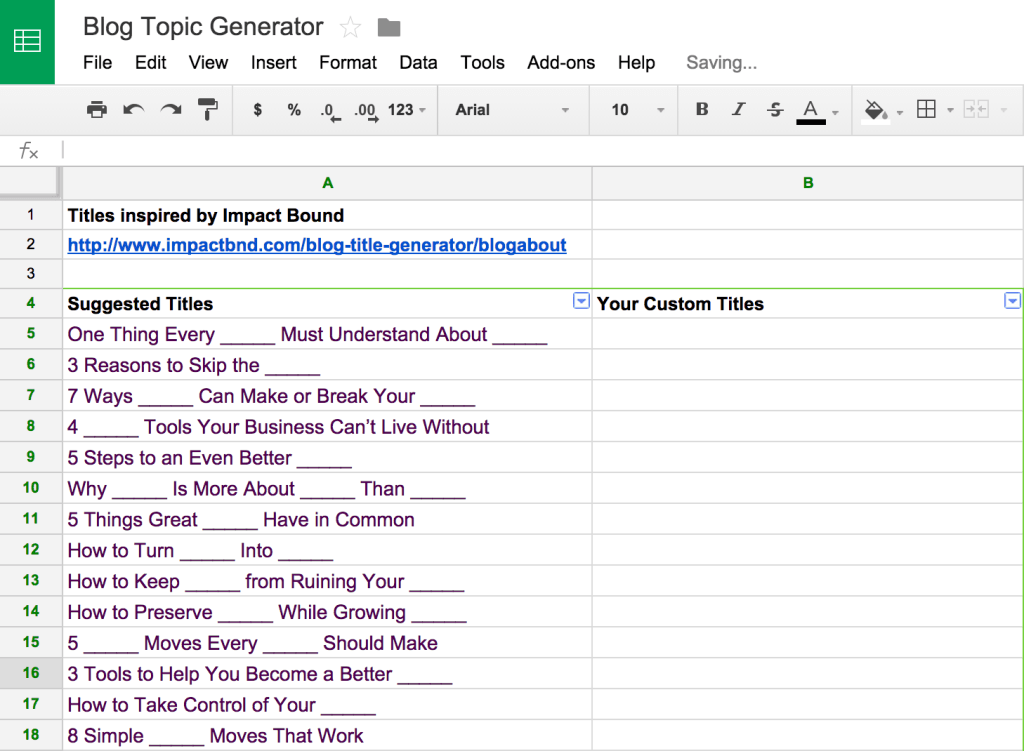1024x751 pixels.
Task: Select cell '7 Ways Can Make or Break Your'
Action: (327, 396)
